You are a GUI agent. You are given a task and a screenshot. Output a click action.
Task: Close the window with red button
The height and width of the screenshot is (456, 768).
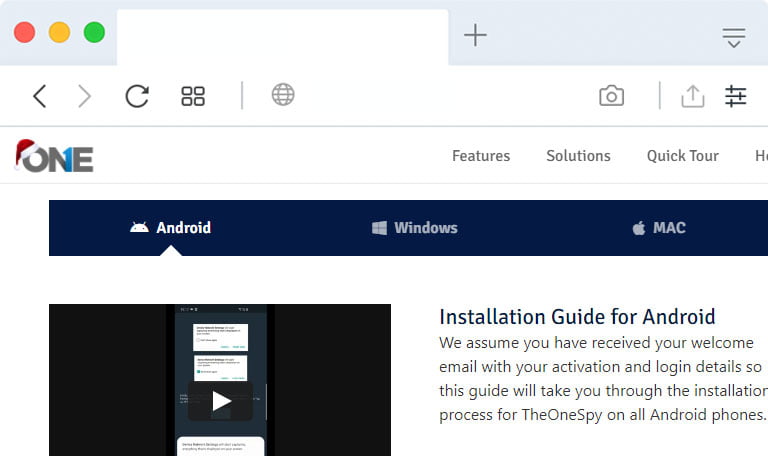pos(24,32)
